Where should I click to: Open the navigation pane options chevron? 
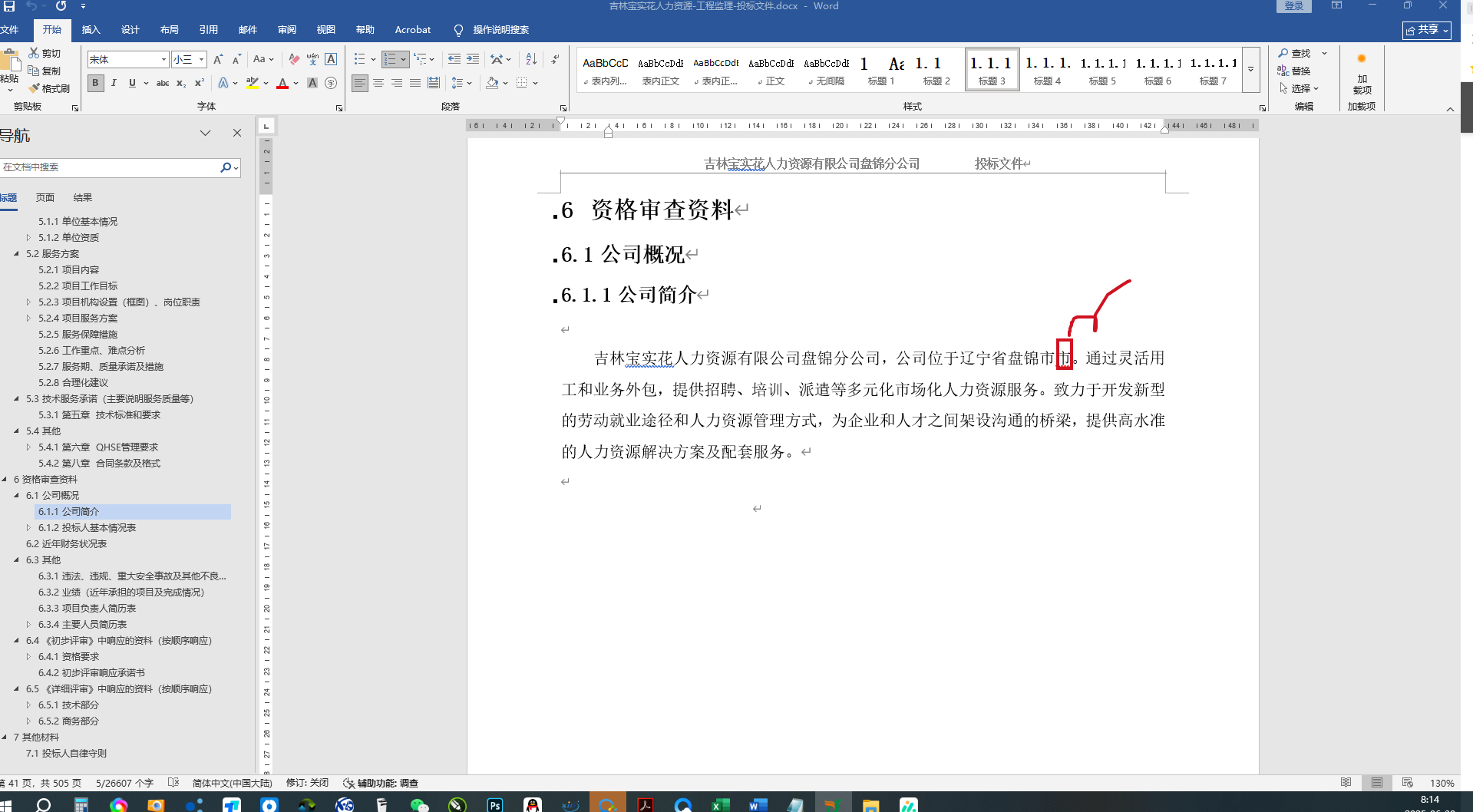tap(205, 133)
